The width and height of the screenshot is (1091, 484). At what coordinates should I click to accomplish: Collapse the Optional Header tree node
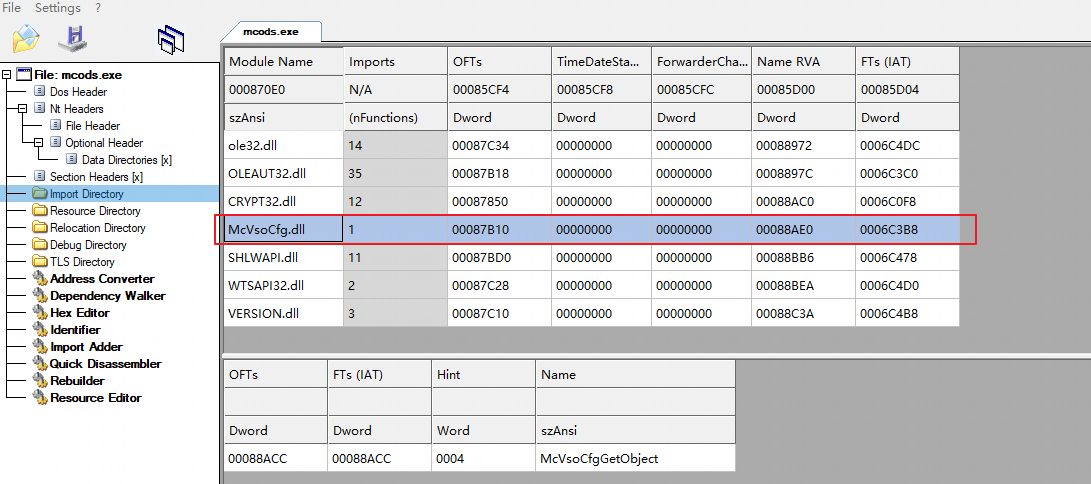click(38, 143)
